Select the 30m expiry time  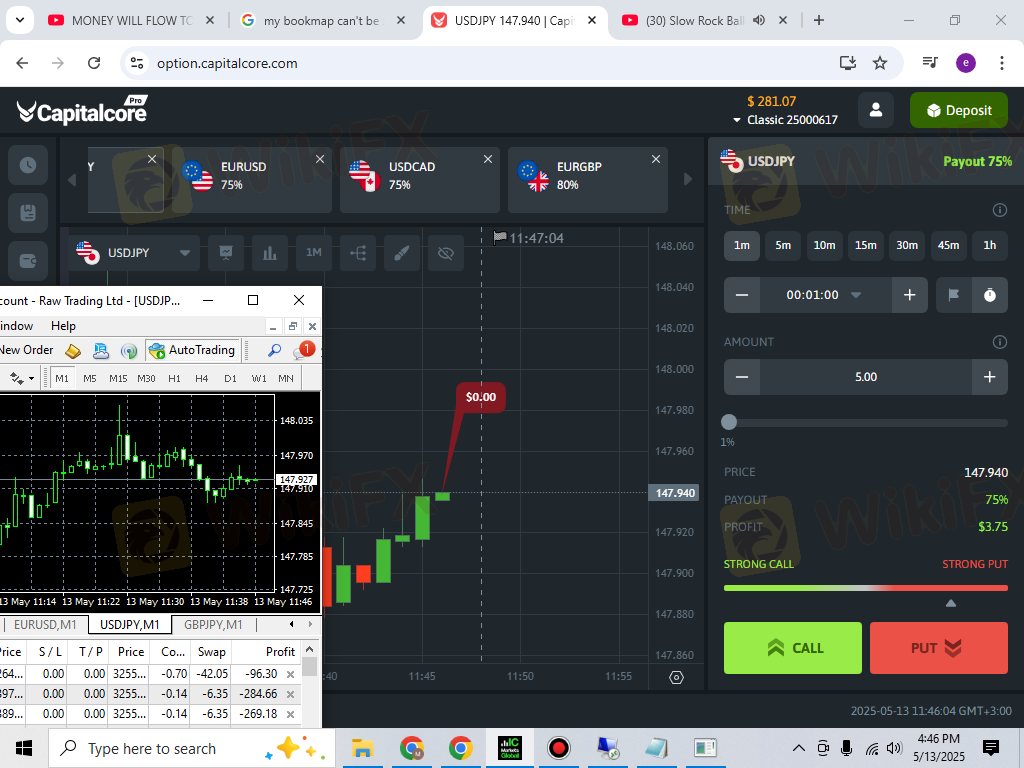pyautogui.click(x=907, y=246)
